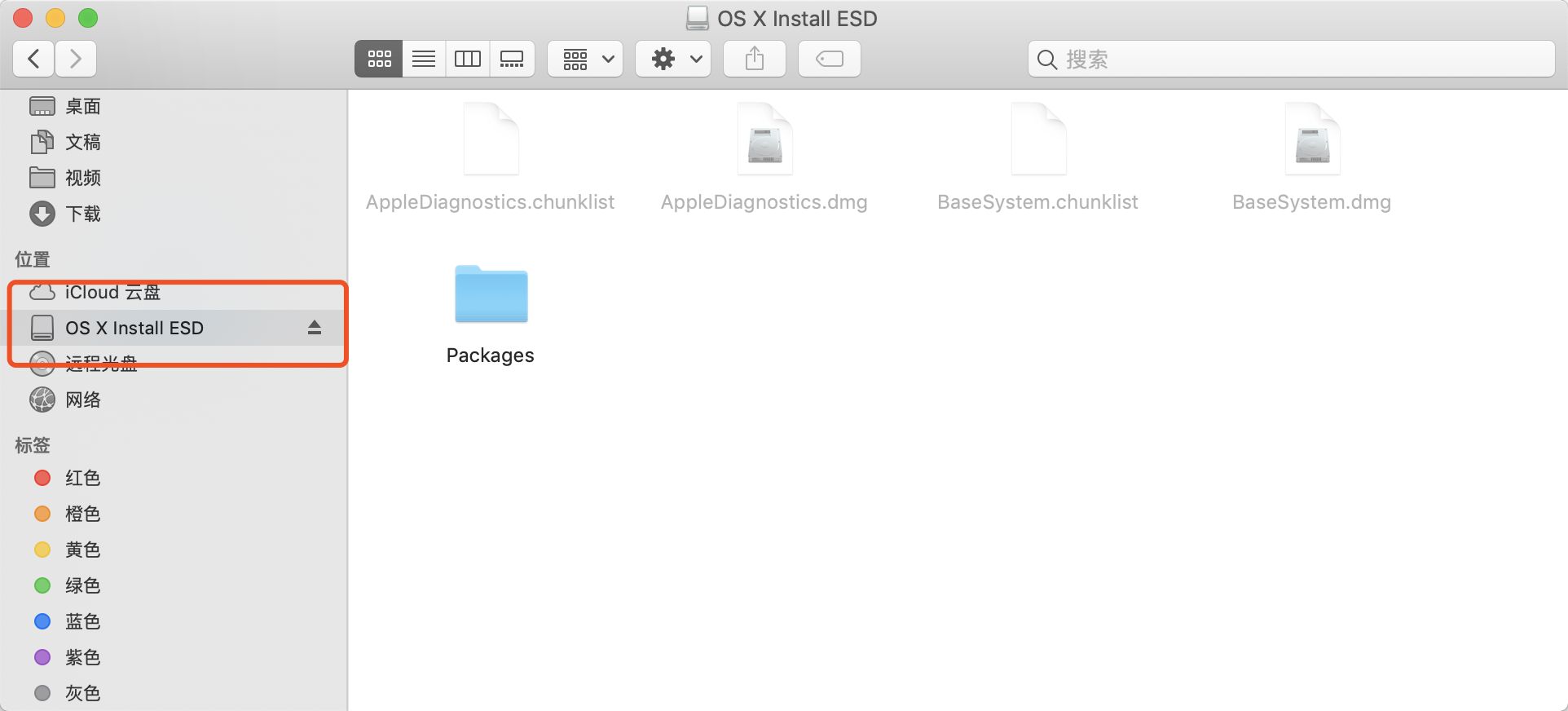Select the BaseSystem.chunklist file icon

click(x=1039, y=139)
